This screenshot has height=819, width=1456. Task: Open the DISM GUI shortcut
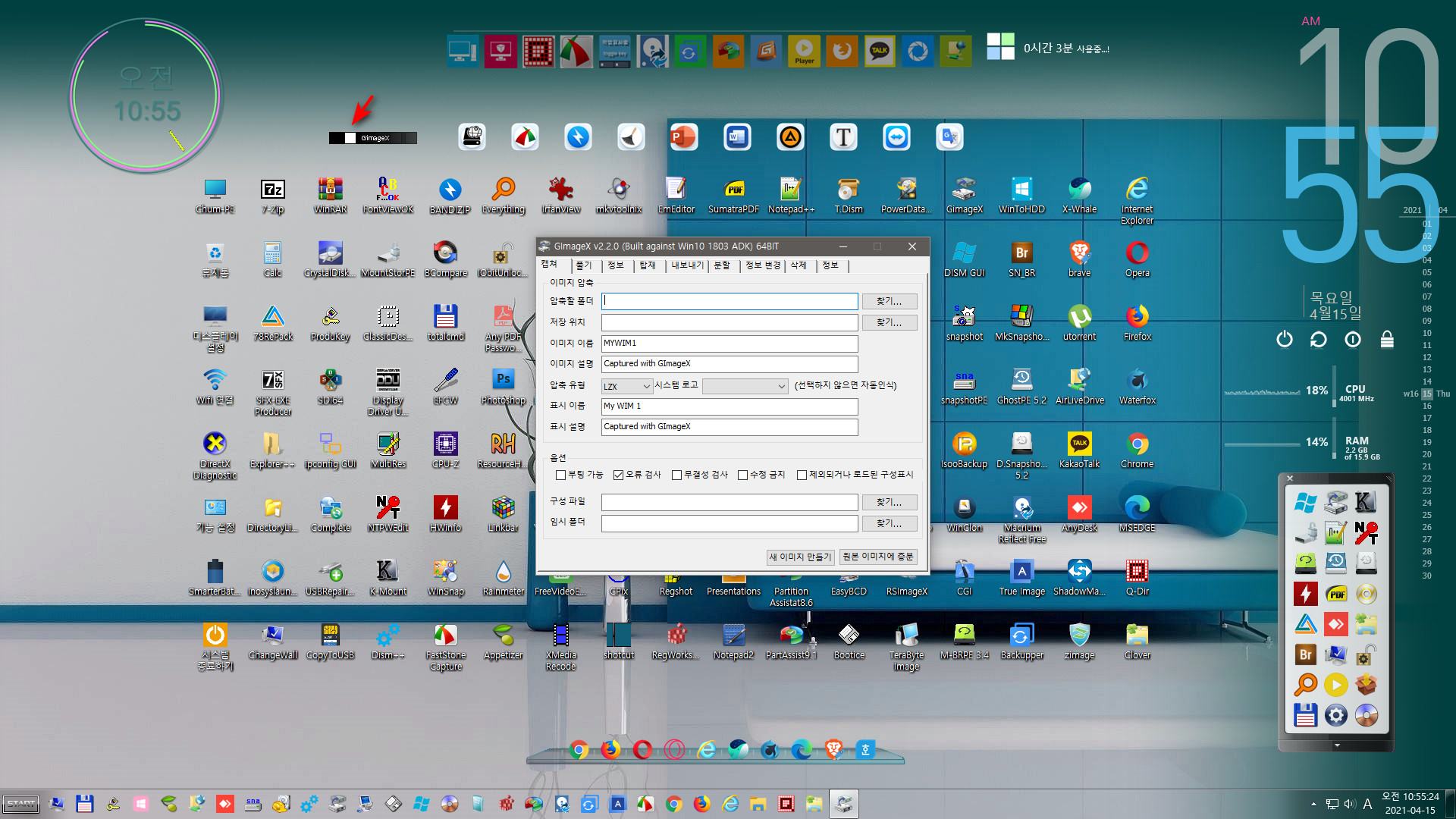point(964,259)
